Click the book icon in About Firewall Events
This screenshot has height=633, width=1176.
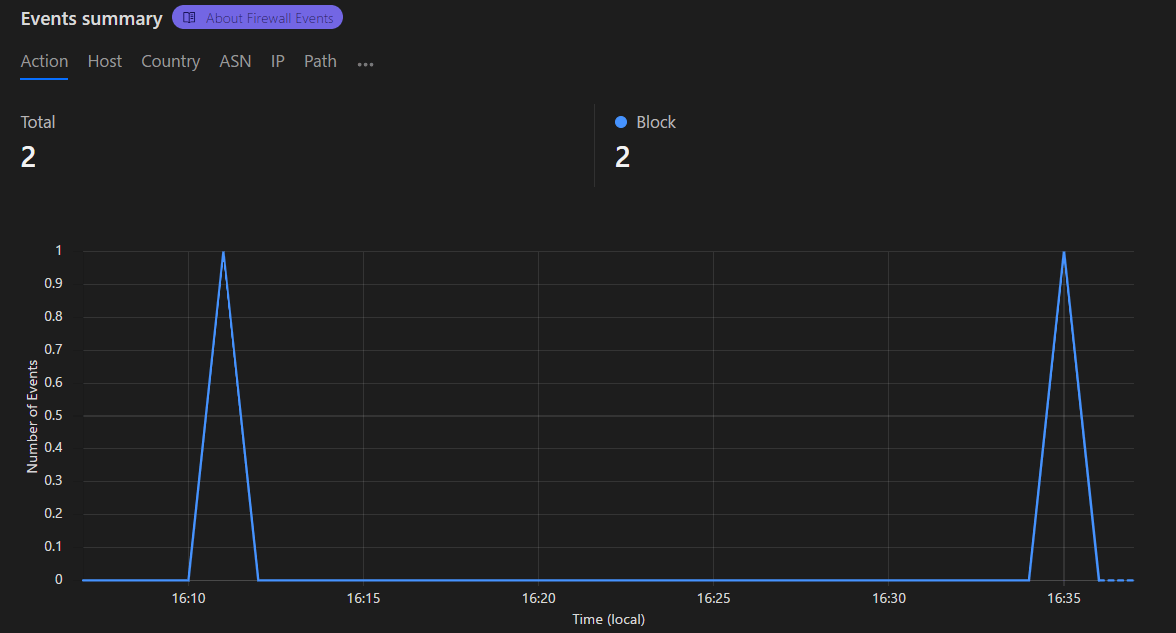coord(189,18)
